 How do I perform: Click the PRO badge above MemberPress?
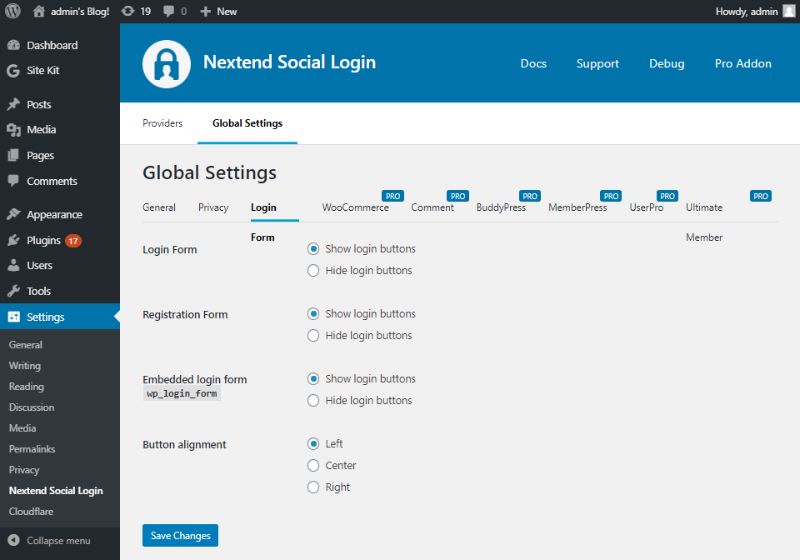pos(611,196)
